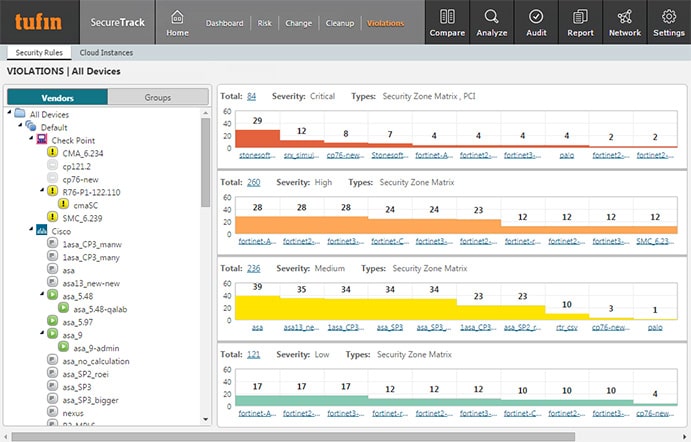Switch to the Vendors view

point(57,97)
